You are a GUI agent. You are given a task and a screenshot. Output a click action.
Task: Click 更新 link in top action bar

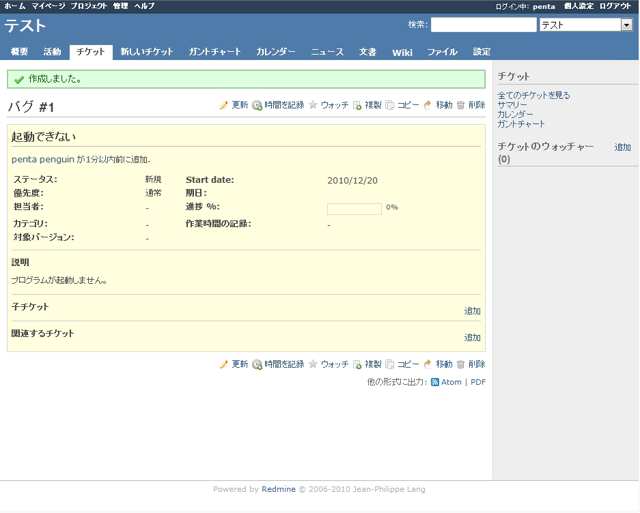[240, 105]
